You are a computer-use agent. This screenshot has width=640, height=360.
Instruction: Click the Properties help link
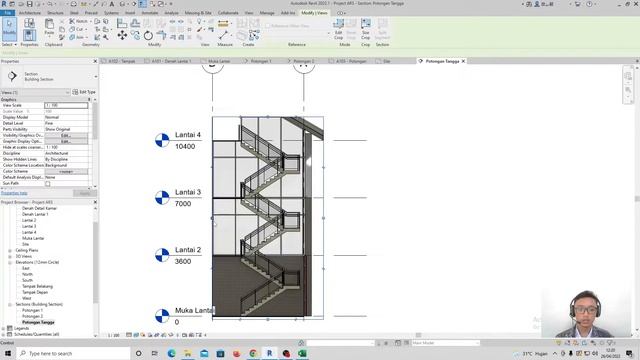[14, 193]
